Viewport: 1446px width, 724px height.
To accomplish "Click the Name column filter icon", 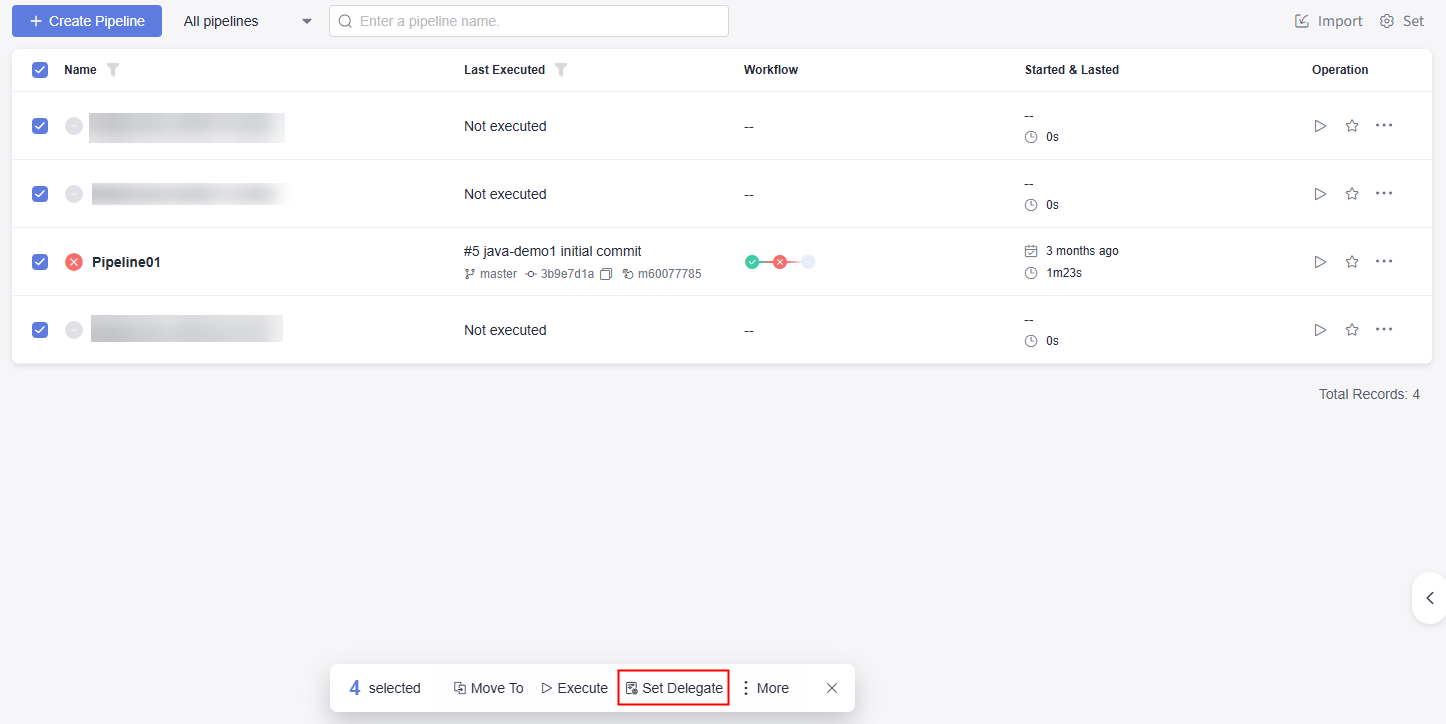I will pyautogui.click(x=113, y=70).
